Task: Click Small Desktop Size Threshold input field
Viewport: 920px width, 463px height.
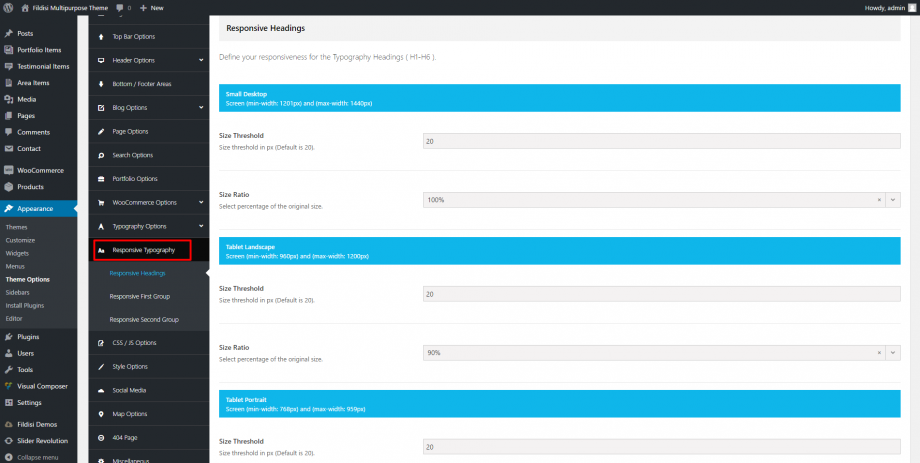Action: click(661, 141)
